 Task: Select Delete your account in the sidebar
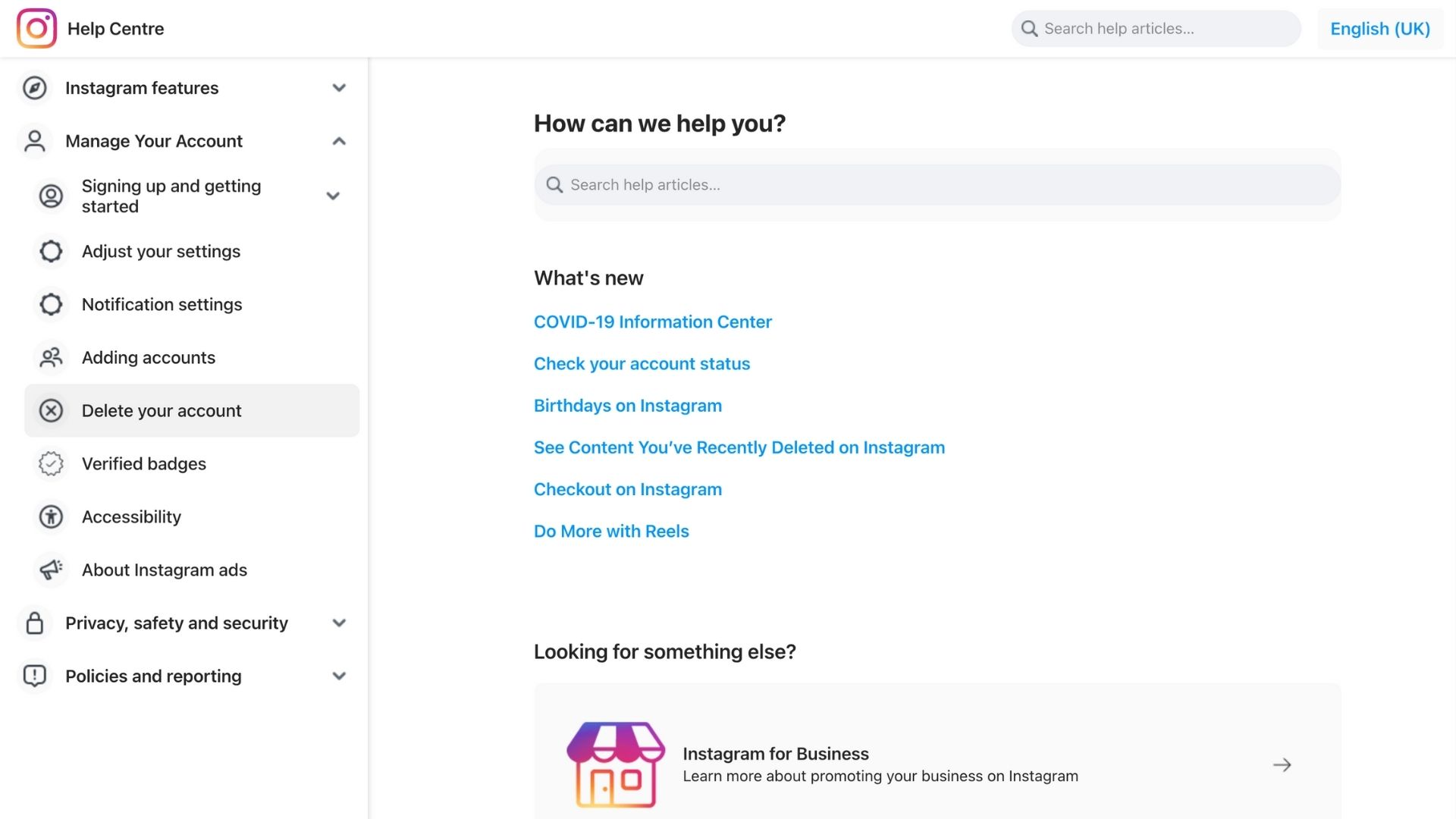[x=192, y=410]
